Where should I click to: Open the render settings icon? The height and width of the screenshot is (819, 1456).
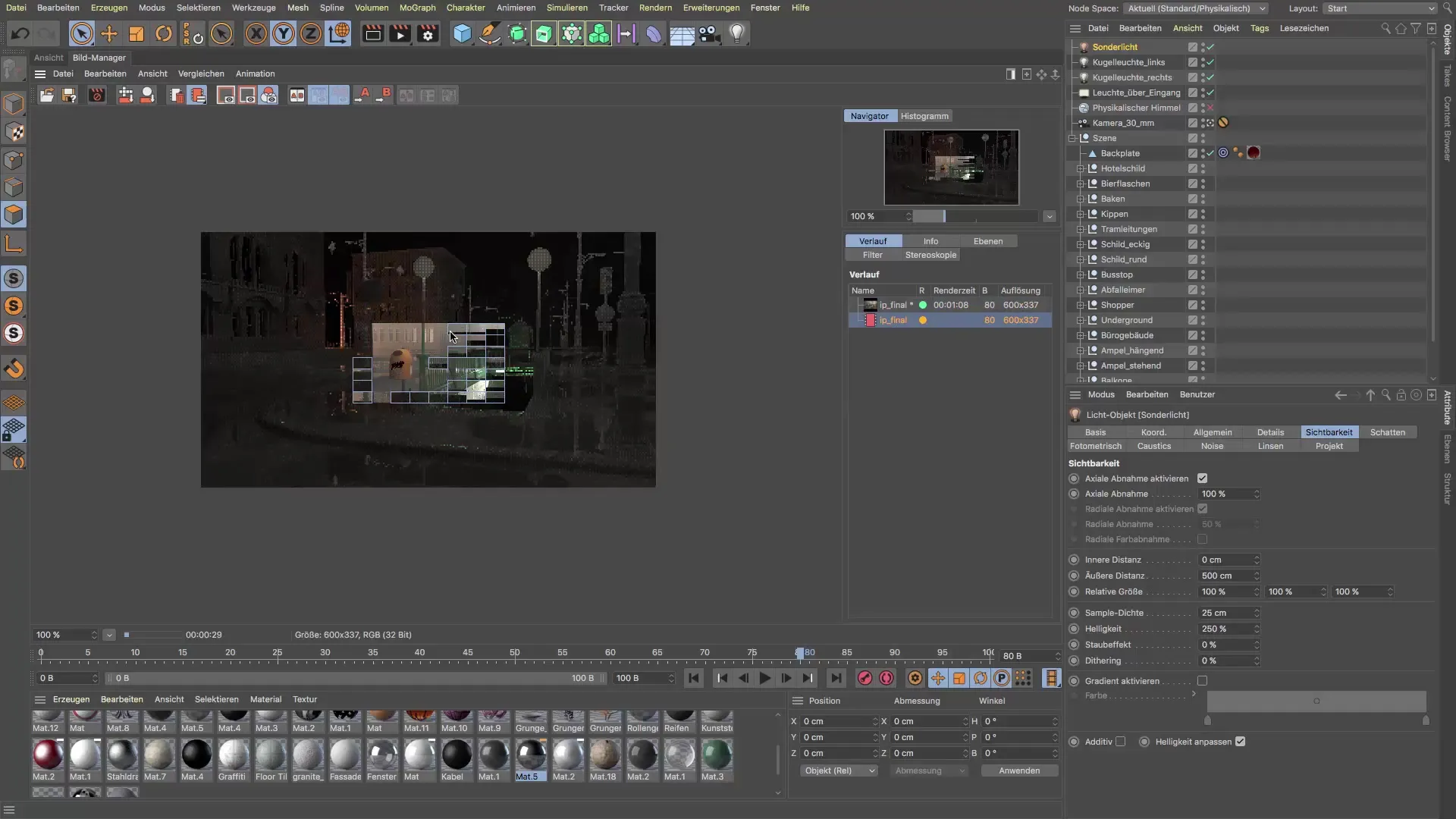point(428,34)
